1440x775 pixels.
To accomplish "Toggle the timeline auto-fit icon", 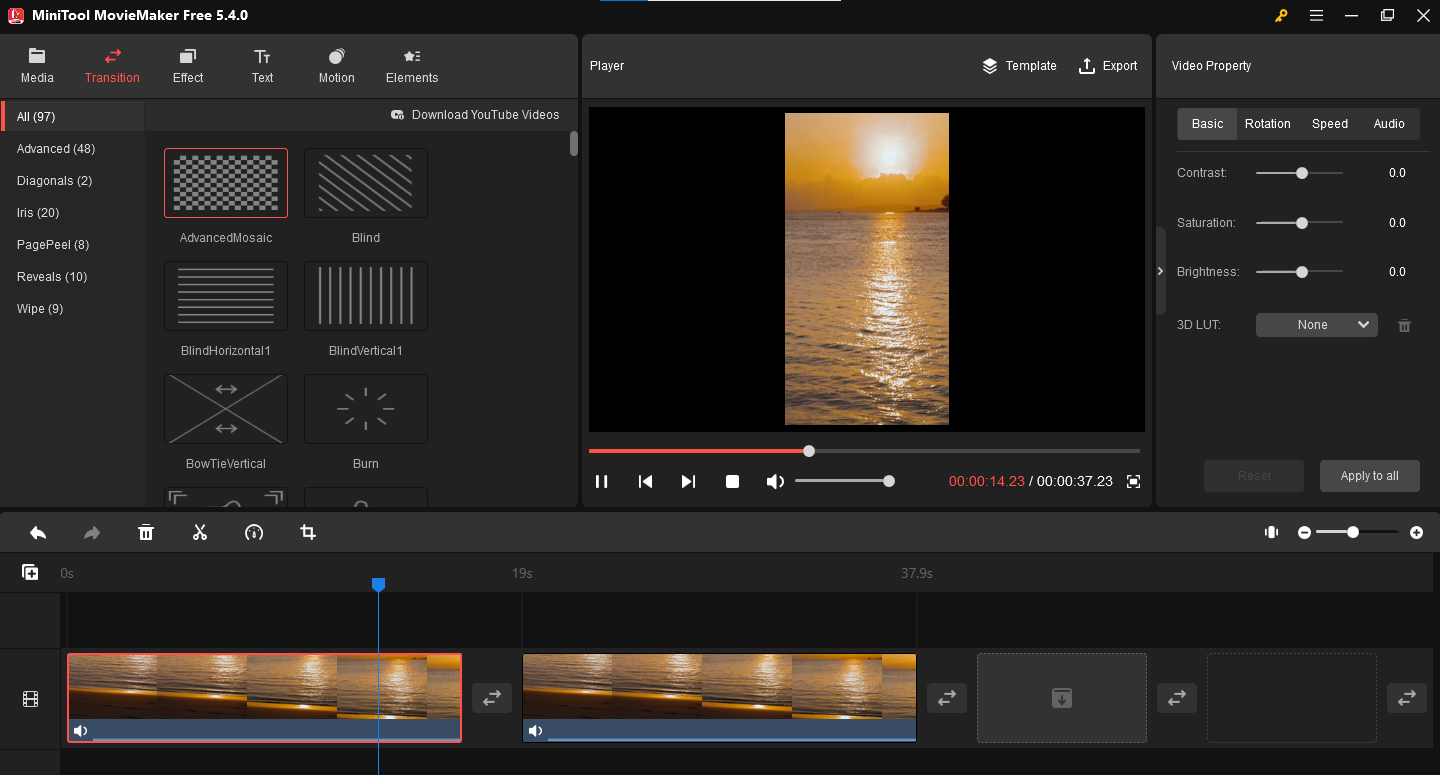I will tap(1271, 532).
